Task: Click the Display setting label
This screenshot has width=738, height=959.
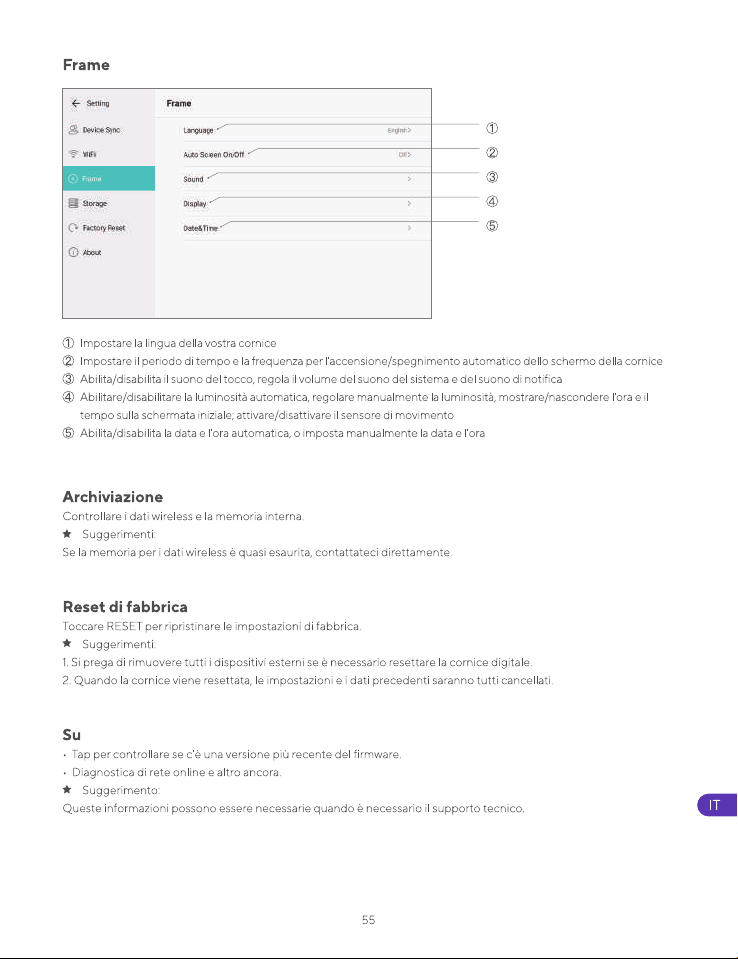Action: point(195,204)
